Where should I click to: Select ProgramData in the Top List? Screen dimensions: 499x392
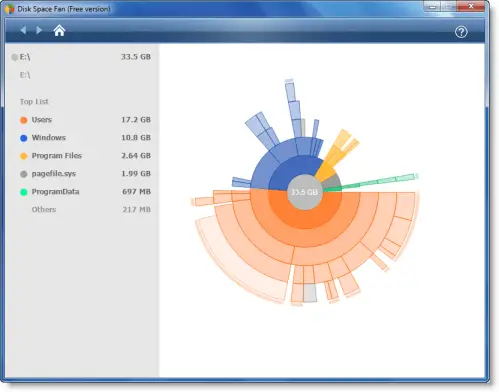(x=85, y=192)
